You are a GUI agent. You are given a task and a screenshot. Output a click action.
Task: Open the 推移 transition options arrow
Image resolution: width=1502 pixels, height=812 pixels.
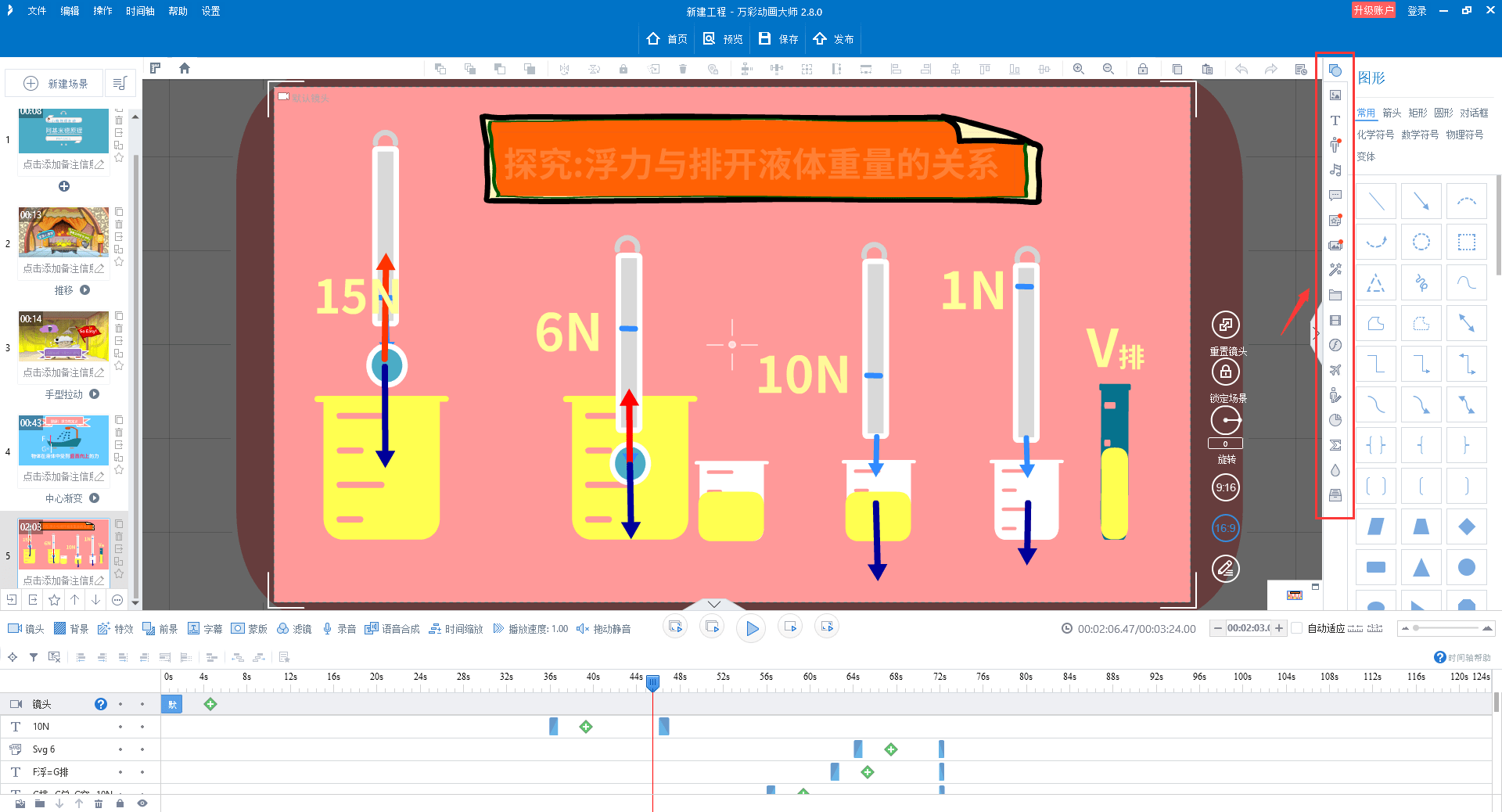point(85,290)
